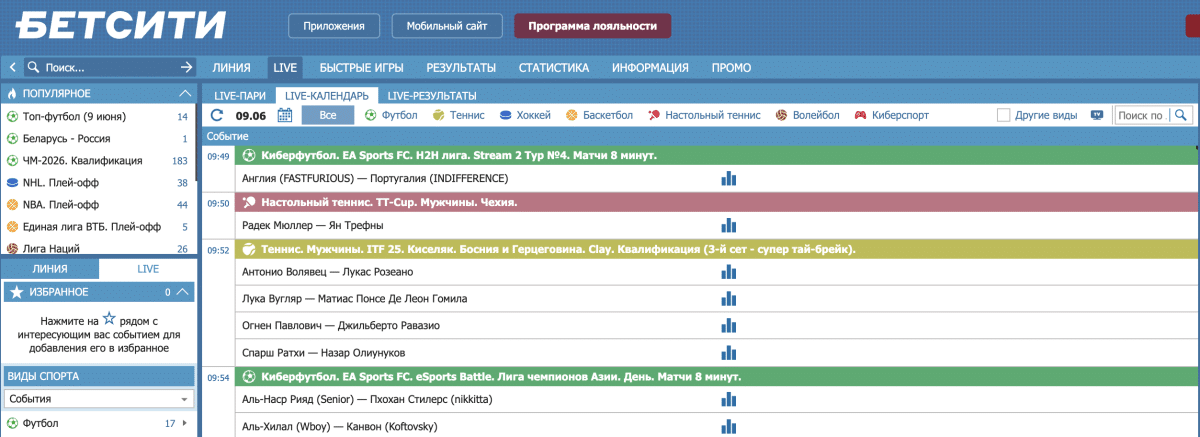1200x437 pixels.
Task: Click the sidebar search go arrow
Action: click(x=186, y=68)
